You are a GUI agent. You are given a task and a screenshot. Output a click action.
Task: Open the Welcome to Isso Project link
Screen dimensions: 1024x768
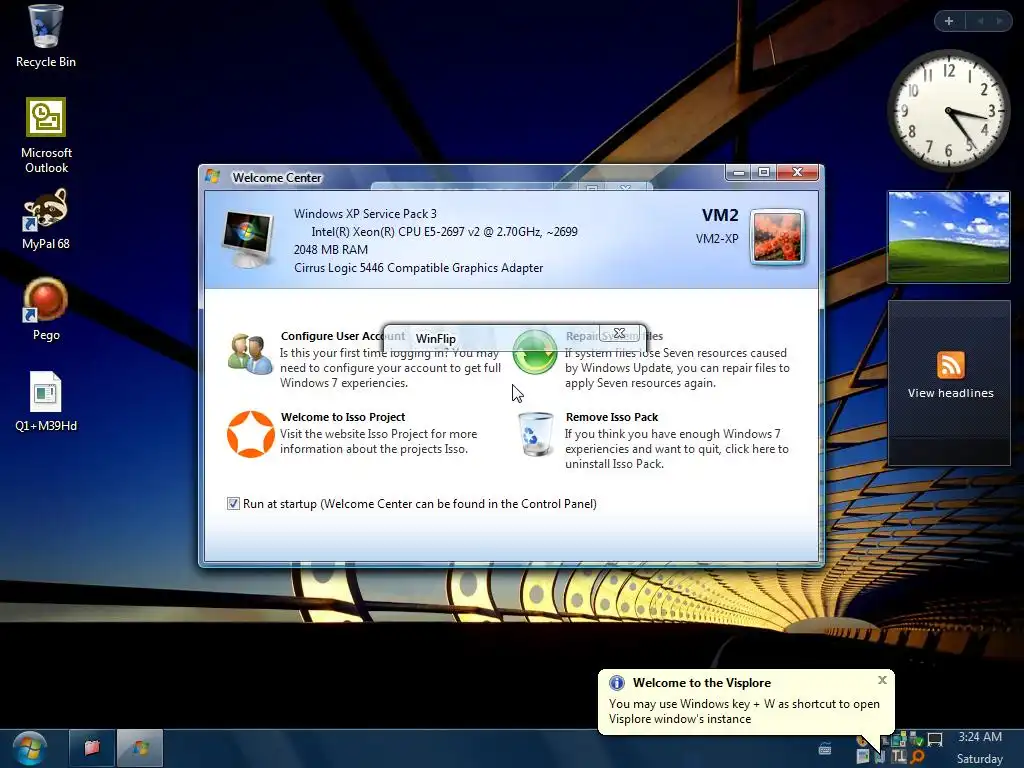click(343, 417)
